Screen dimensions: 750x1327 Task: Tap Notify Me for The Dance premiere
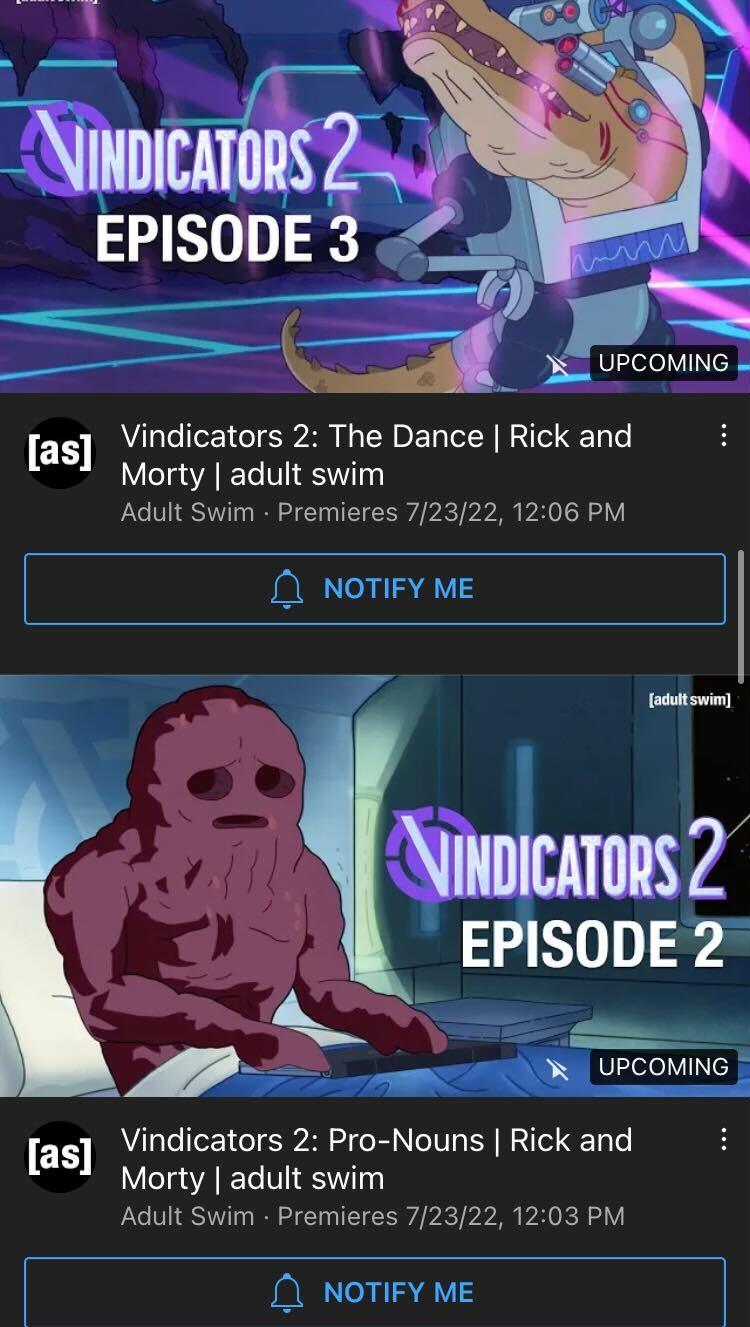click(375, 589)
